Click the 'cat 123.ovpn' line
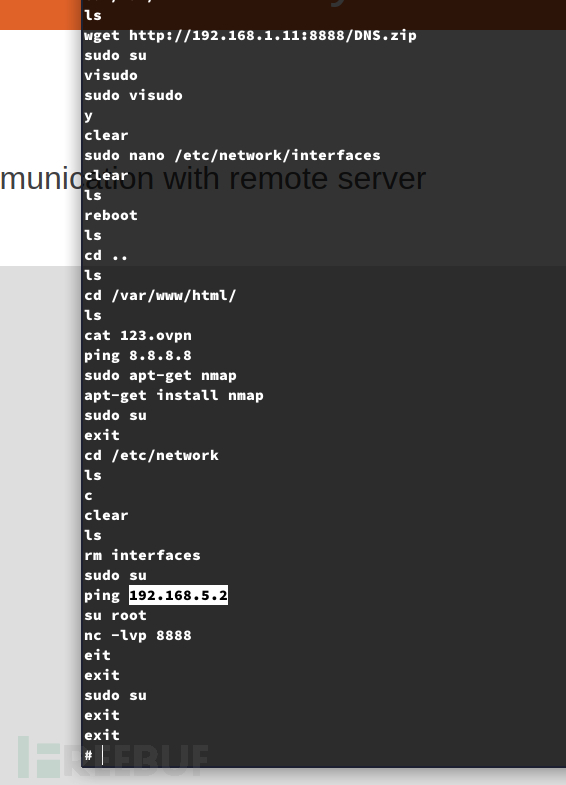This screenshot has width=566, height=785. 138,335
